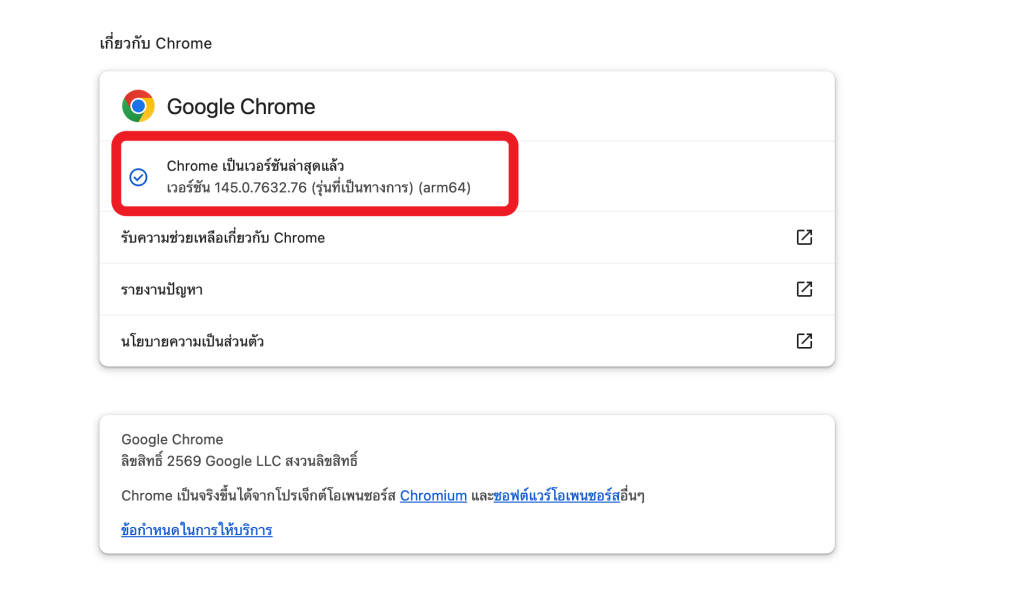Open the Chromium project link
This screenshot has width=1024, height=614.
(x=433, y=495)
